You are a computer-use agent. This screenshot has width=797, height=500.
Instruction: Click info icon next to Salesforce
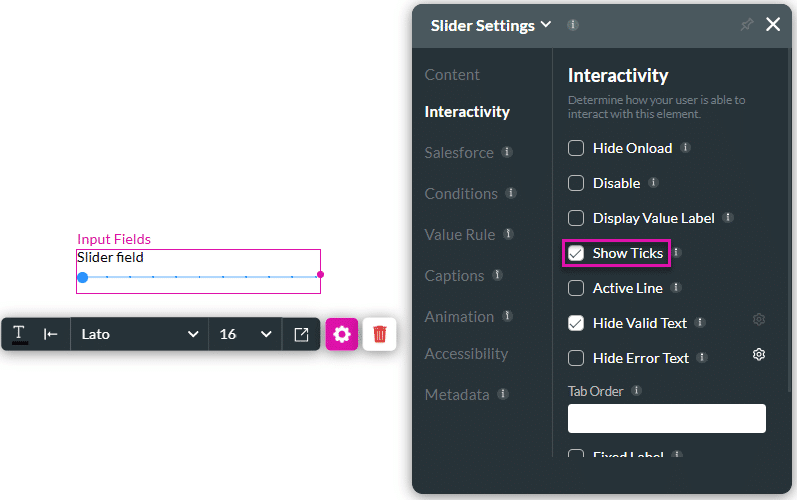tap(507, 153)
